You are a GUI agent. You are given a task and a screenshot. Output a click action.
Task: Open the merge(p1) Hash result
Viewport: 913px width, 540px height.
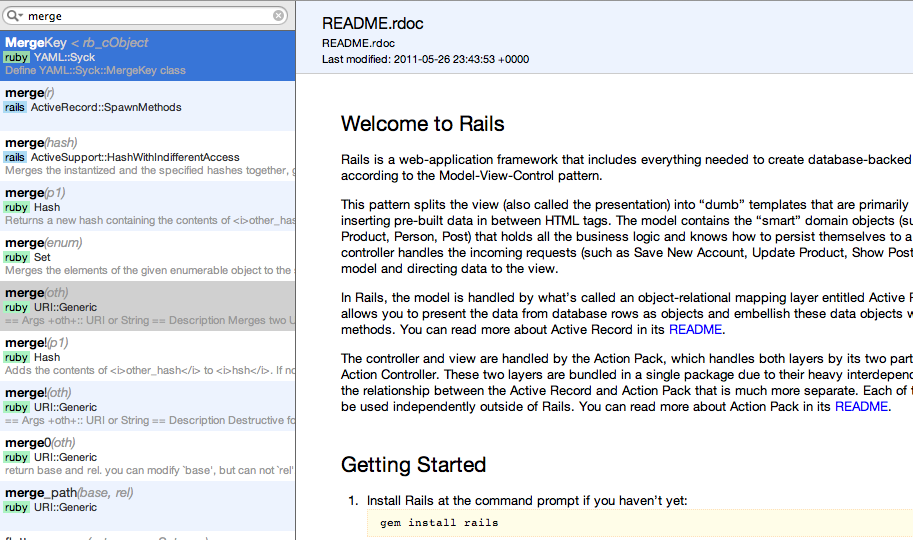(x=147, y=206)
